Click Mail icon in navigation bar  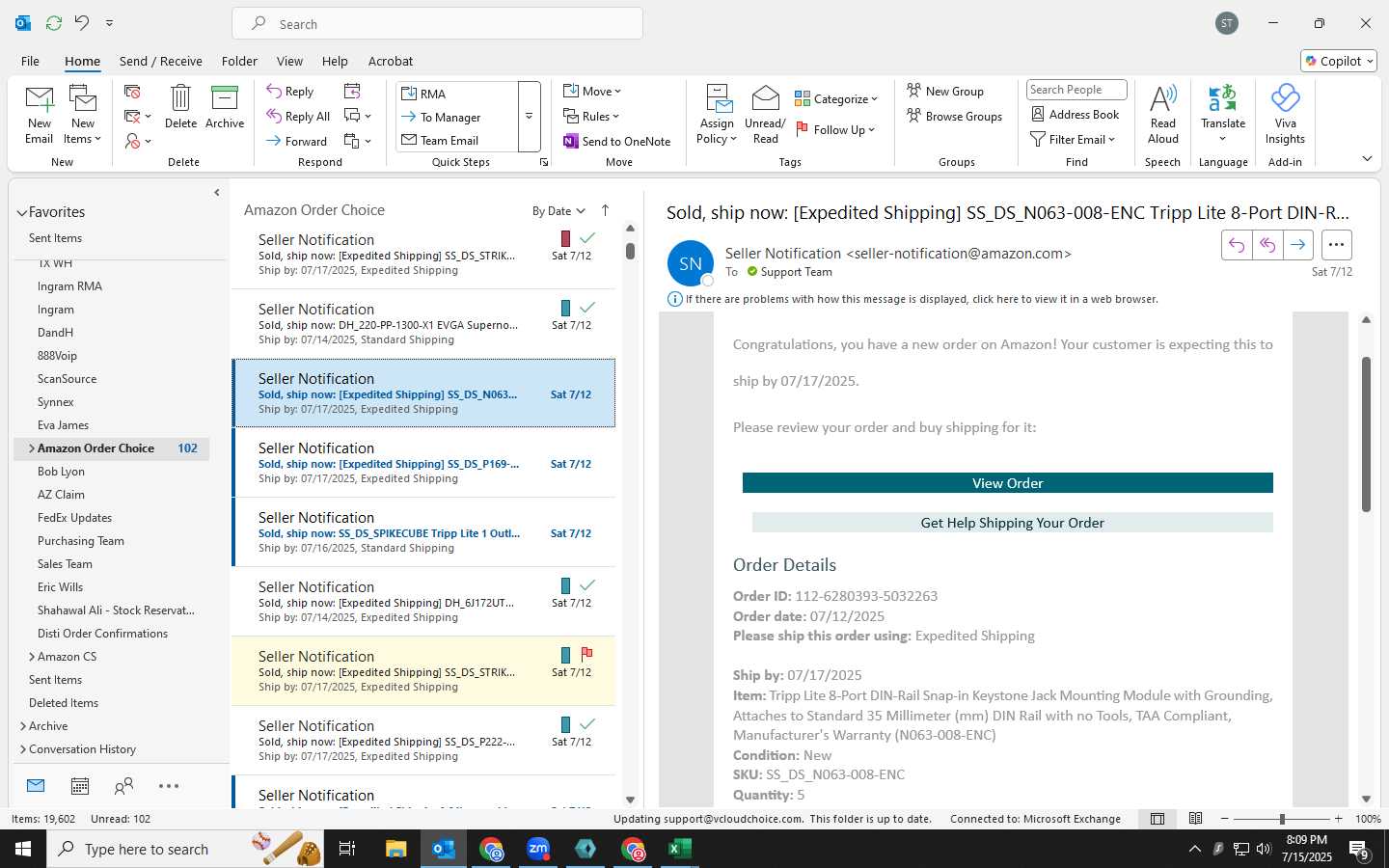point(36,786)
